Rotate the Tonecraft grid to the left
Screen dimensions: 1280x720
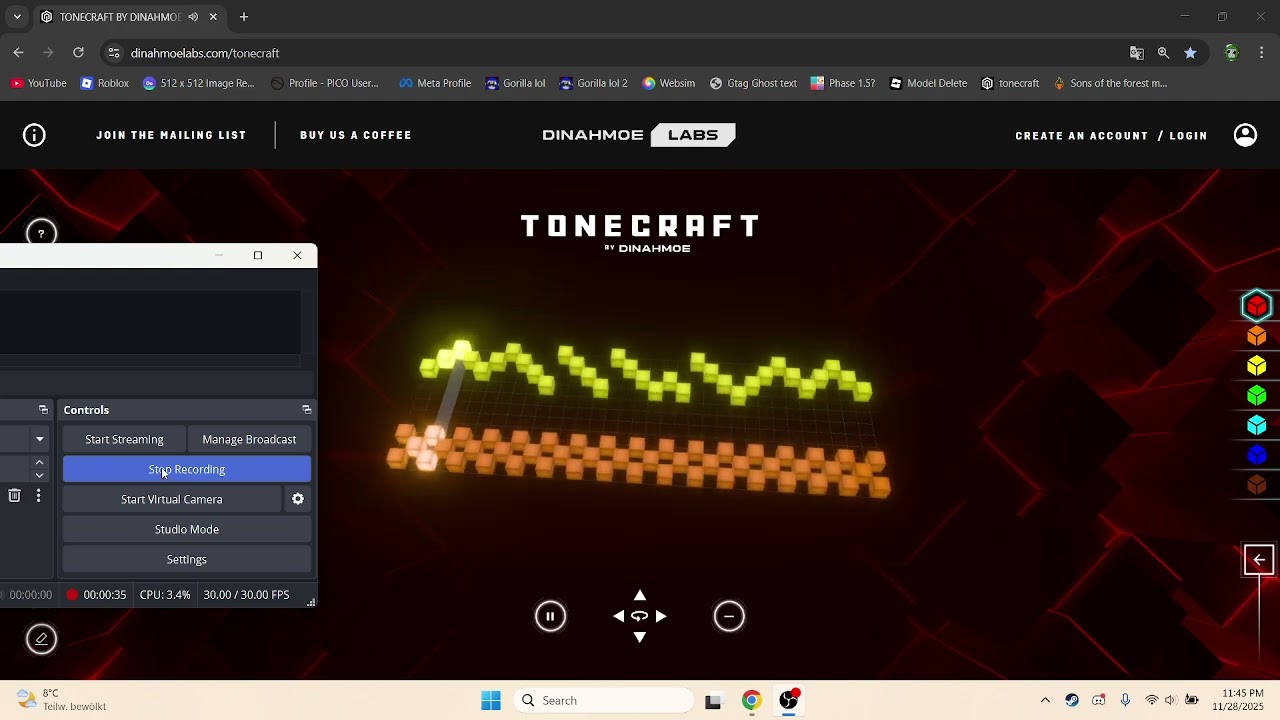pos(619,616)
